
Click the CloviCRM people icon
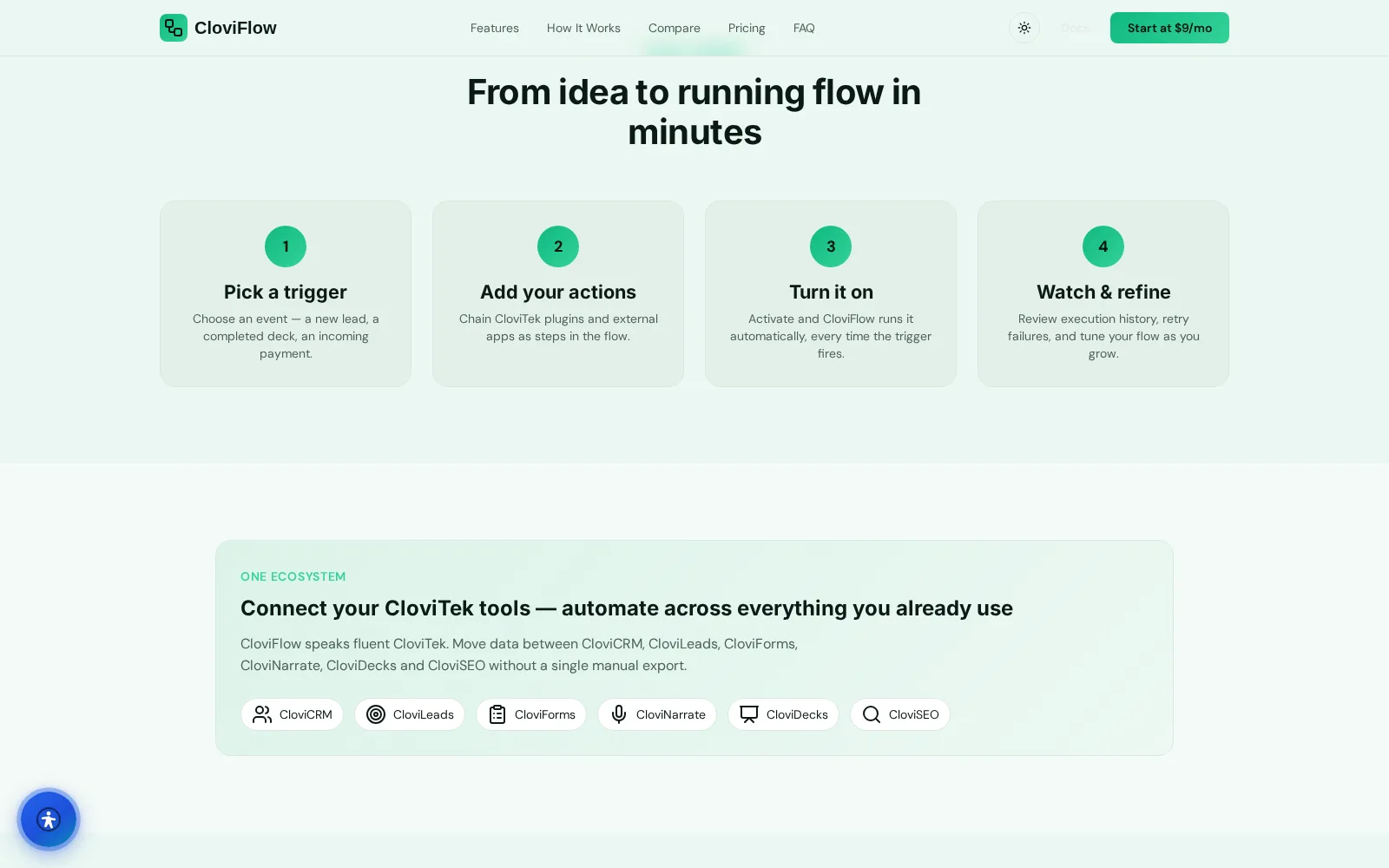(x=262, y=714)
